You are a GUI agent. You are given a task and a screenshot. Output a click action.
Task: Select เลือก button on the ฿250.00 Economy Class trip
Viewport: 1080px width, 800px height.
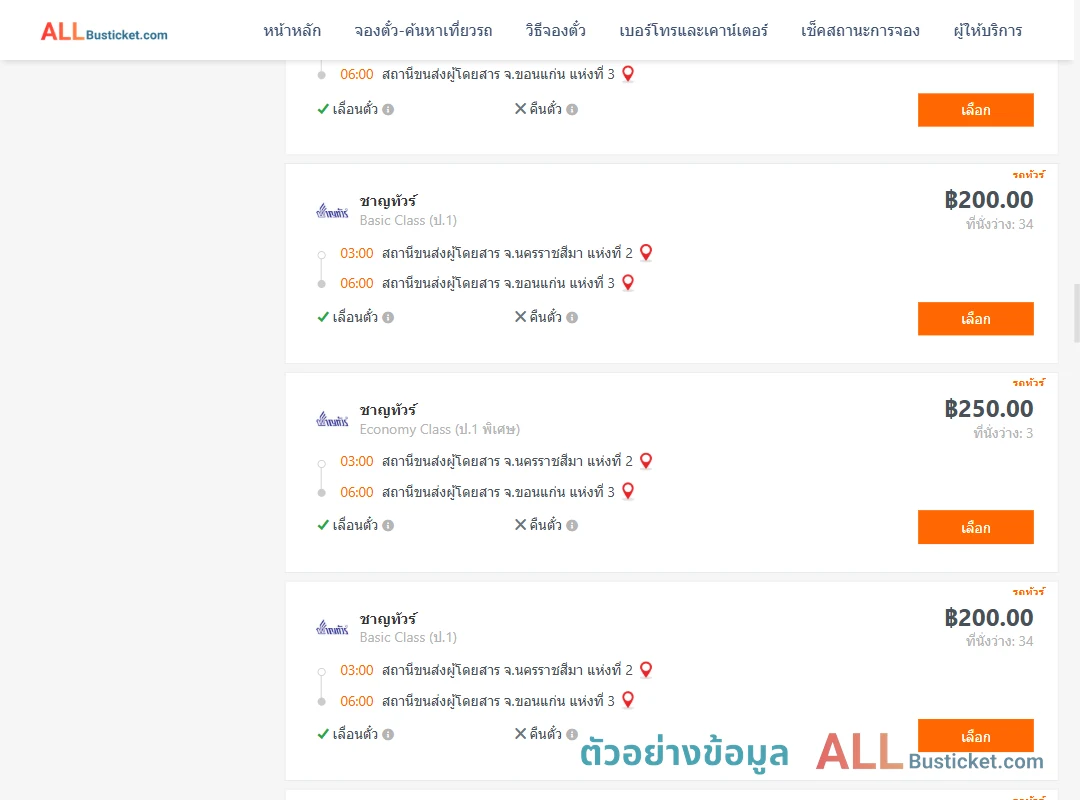975,527
